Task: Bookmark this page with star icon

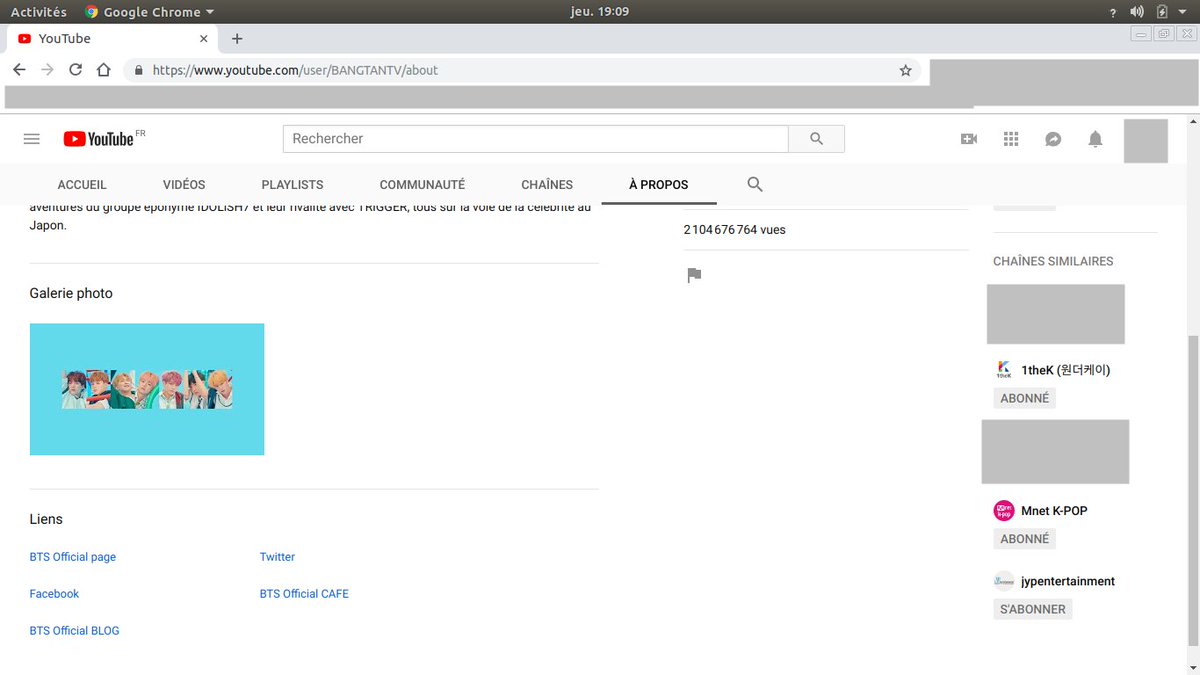Action: tap(905, 71)
